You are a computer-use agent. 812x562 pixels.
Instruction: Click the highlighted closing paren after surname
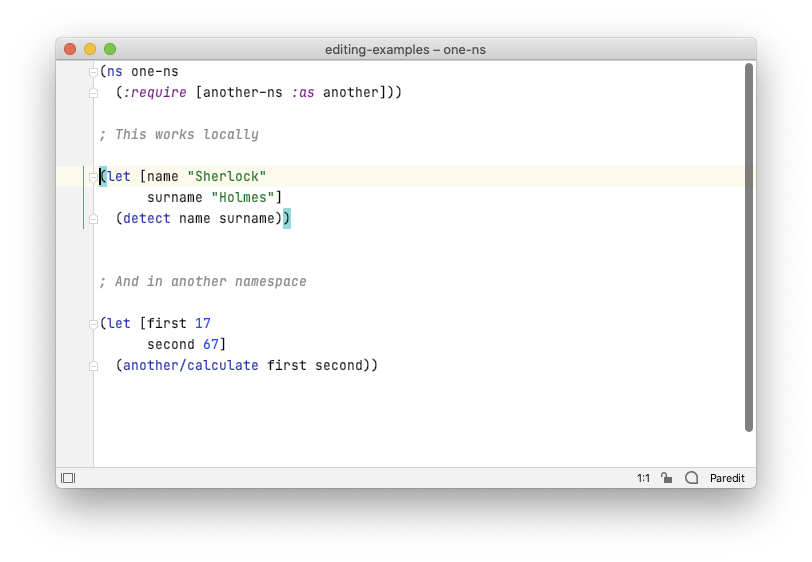pos(286,219)
